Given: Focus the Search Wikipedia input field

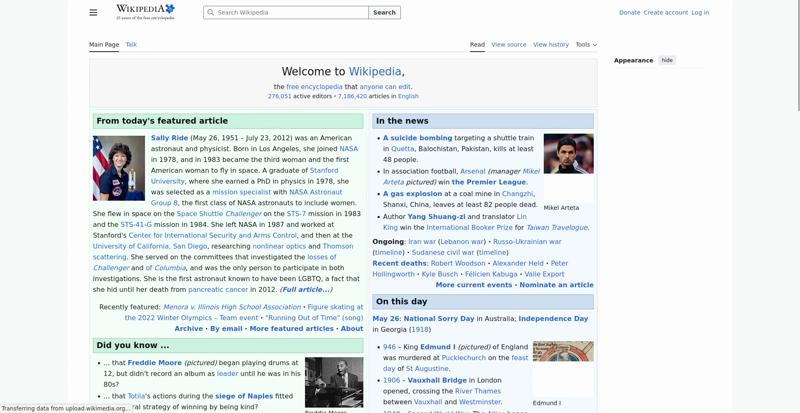Looking at the screenshot, I should tap(286, 12).
